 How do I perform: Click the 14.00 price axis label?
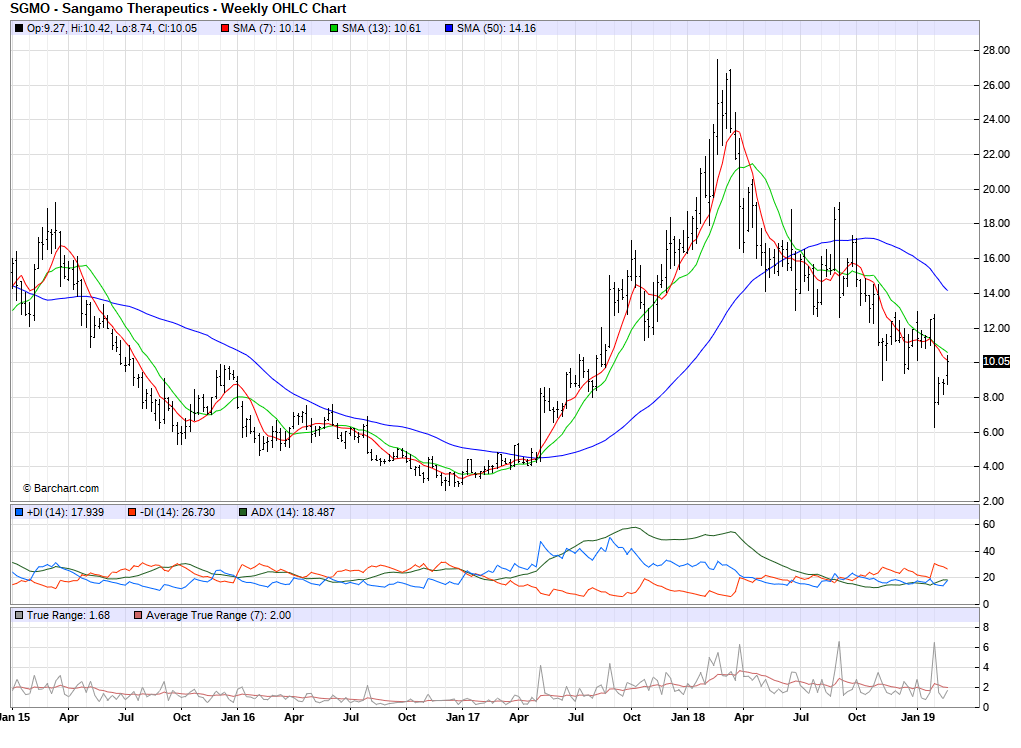[x=996, y=293]
